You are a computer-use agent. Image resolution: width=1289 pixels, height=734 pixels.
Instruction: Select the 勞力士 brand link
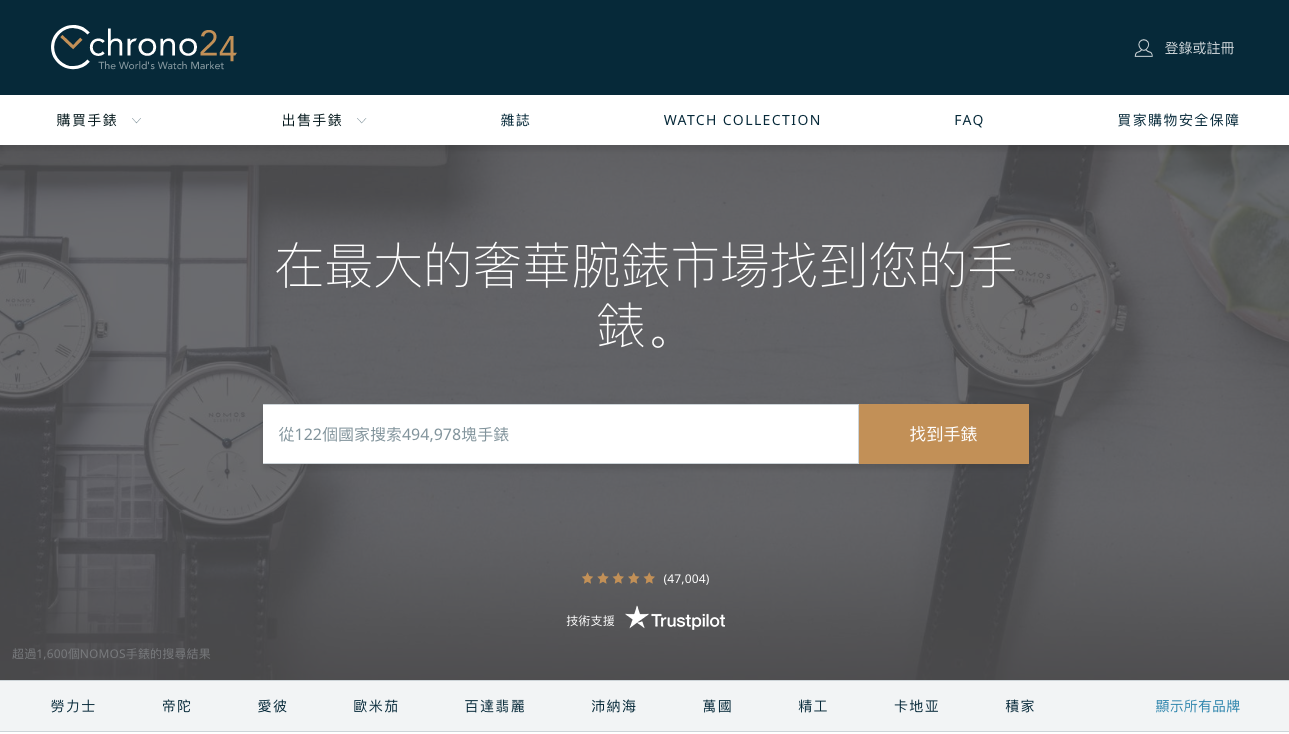73,706
